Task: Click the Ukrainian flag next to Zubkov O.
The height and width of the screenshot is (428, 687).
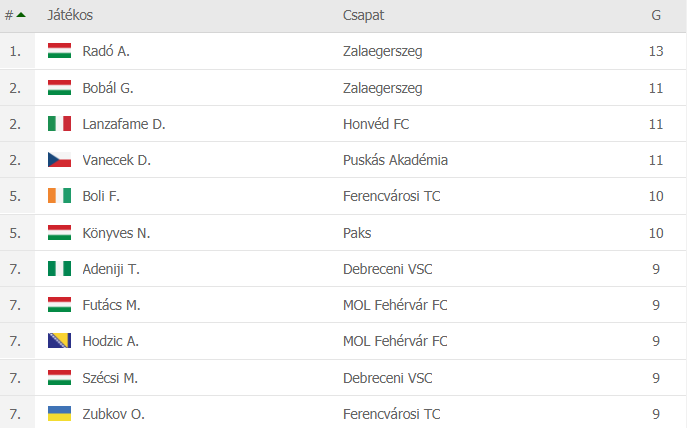Action: 59,413
